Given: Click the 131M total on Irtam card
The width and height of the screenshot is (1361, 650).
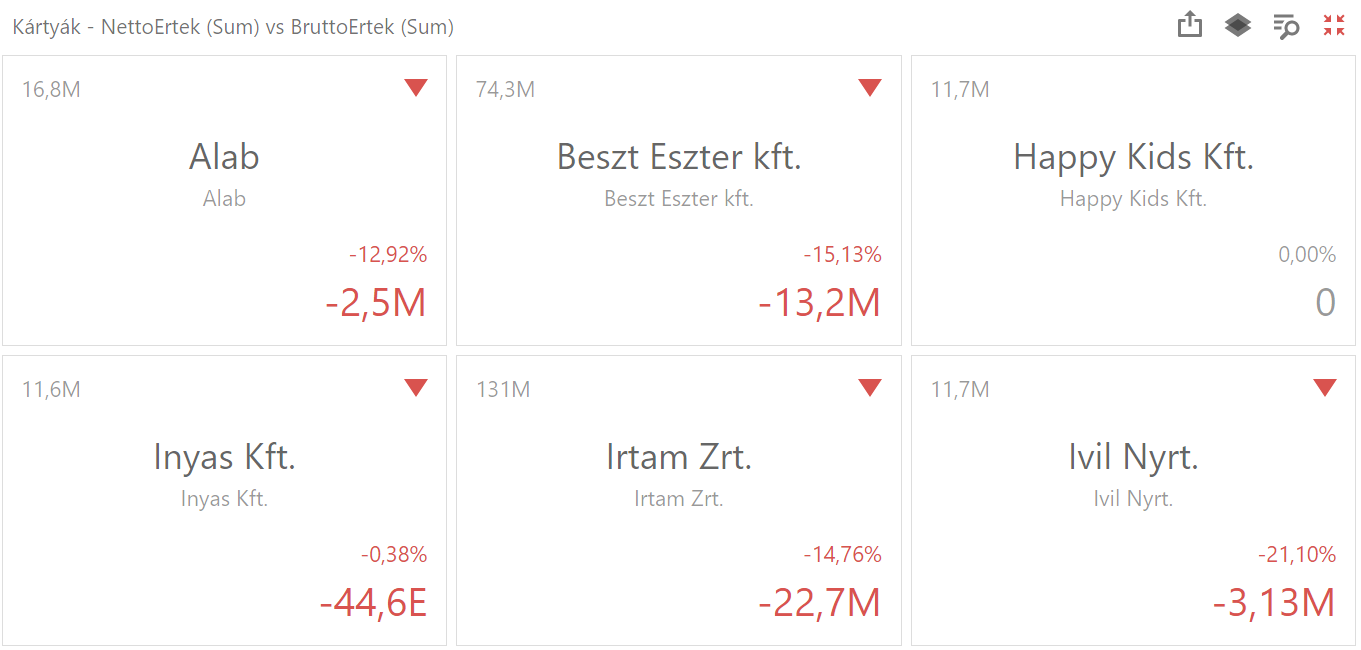Looking at the screenshot, I should click(503, 389).
